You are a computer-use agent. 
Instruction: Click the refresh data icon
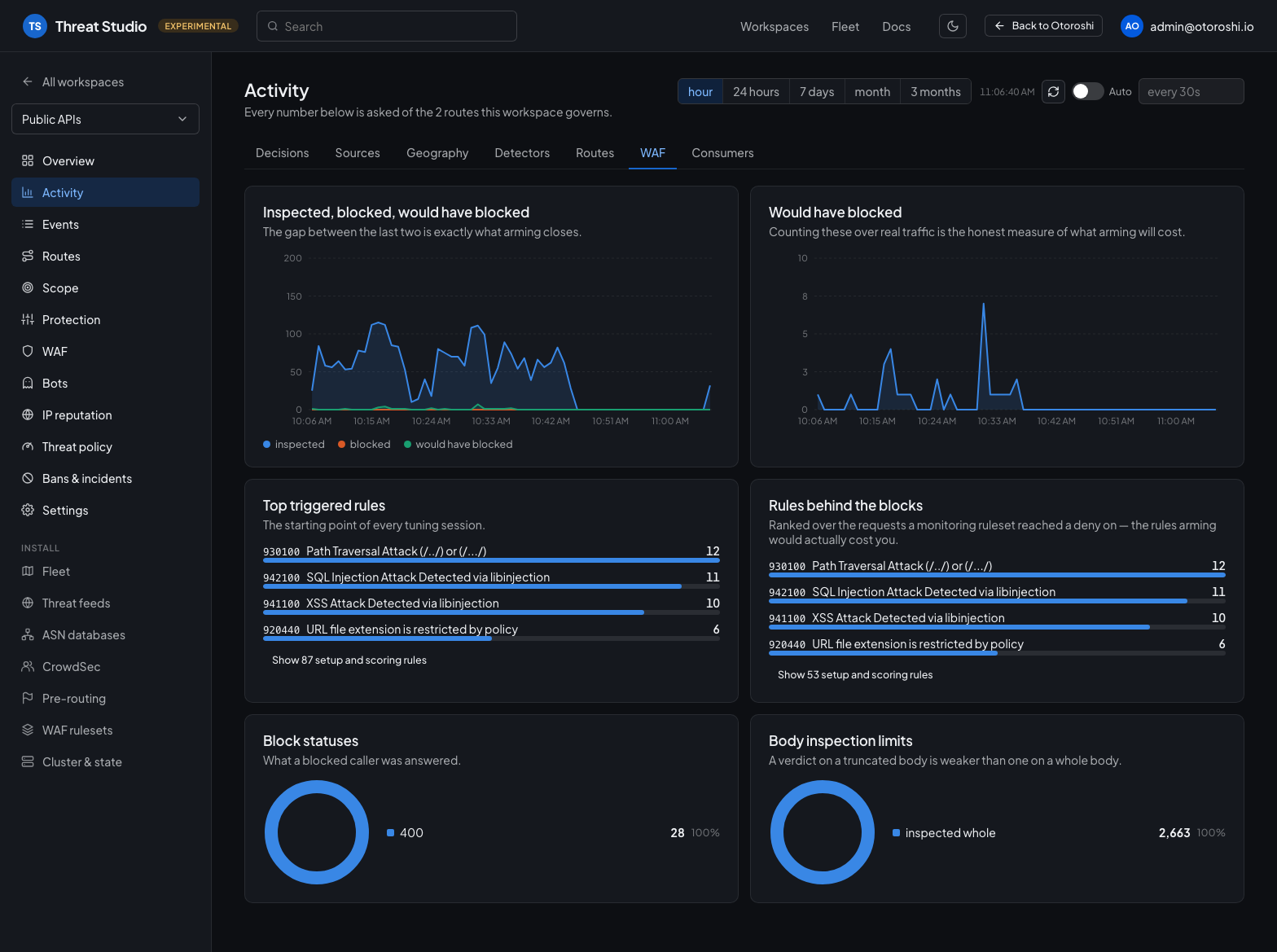point(1053,91)
